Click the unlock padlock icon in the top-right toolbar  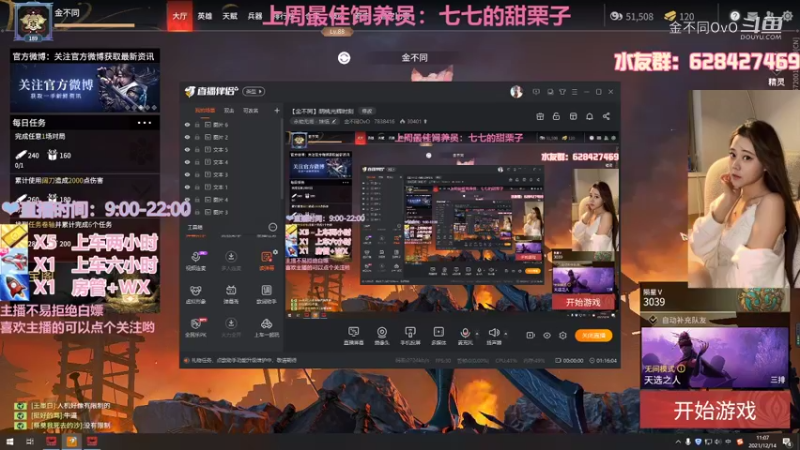[557, 116]
